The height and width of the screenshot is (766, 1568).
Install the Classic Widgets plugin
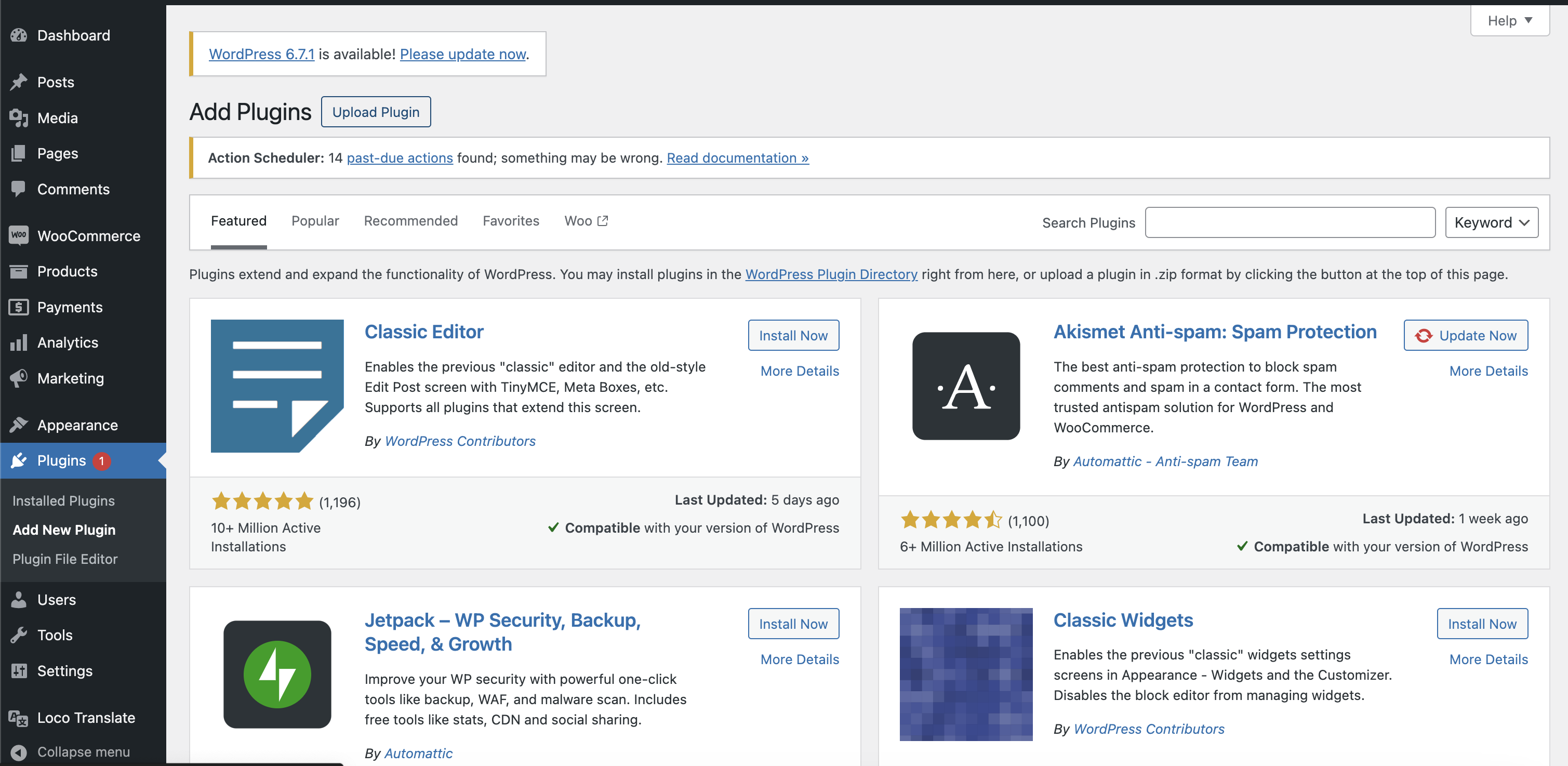(x=1482, y=624)
